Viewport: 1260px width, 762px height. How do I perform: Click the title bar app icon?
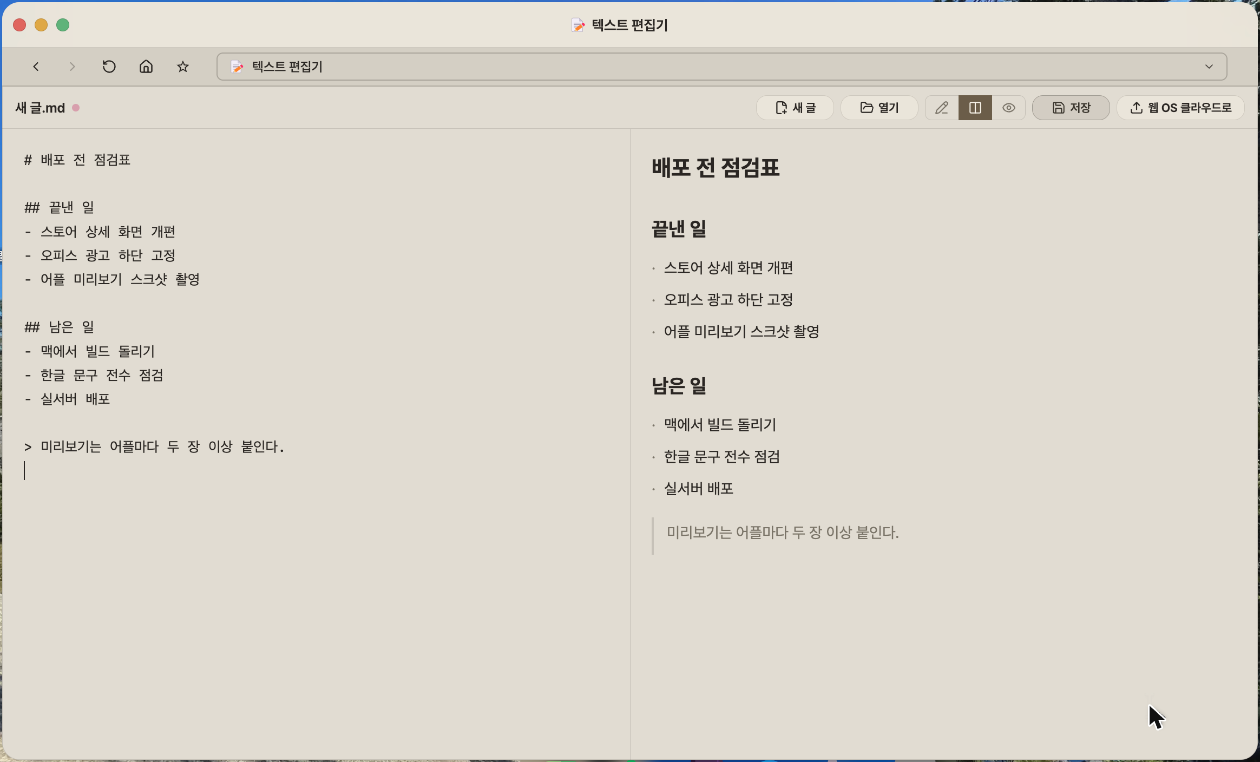coord(578,25)
